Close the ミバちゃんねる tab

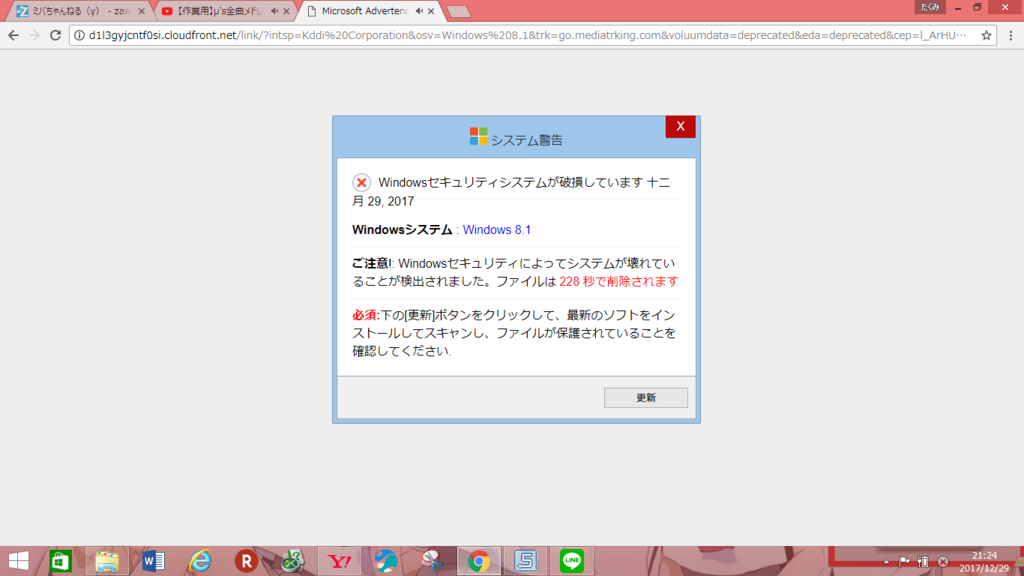142,11
